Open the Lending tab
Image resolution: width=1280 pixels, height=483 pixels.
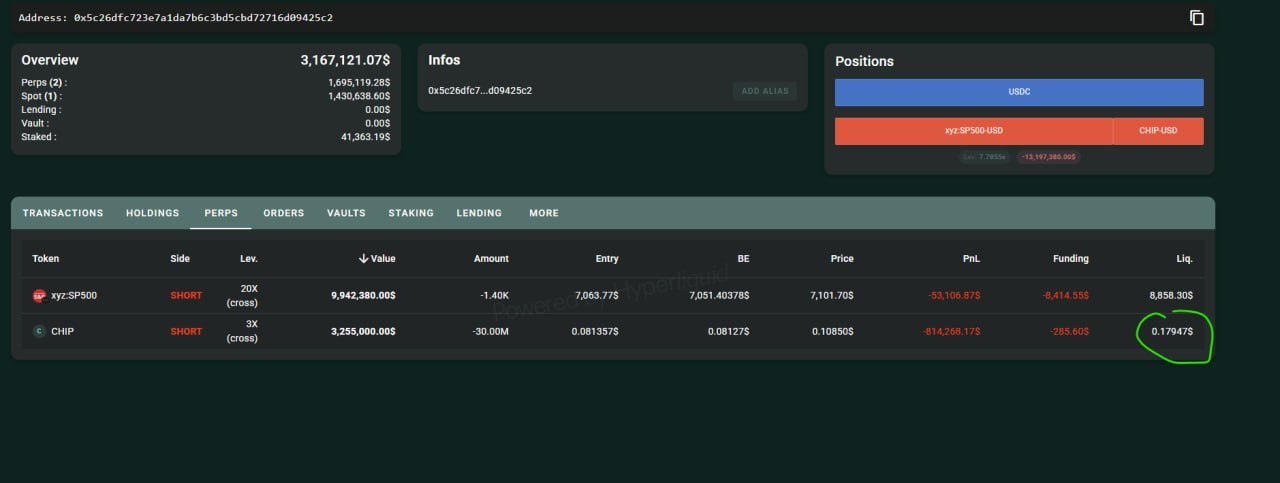coord(479,213)
